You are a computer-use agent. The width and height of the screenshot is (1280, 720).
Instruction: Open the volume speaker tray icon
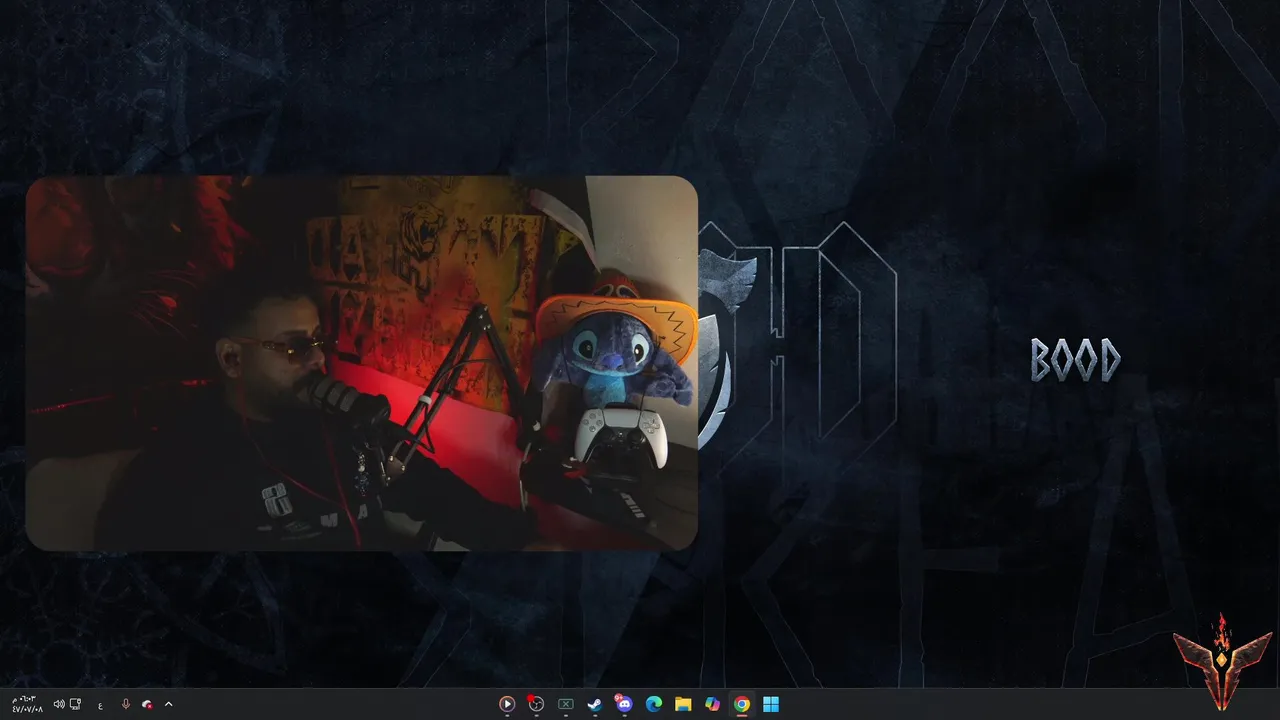coord(59,704)
